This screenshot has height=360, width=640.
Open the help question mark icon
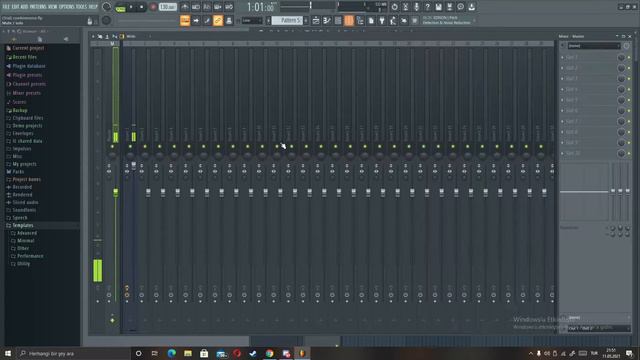pos(427,7)
